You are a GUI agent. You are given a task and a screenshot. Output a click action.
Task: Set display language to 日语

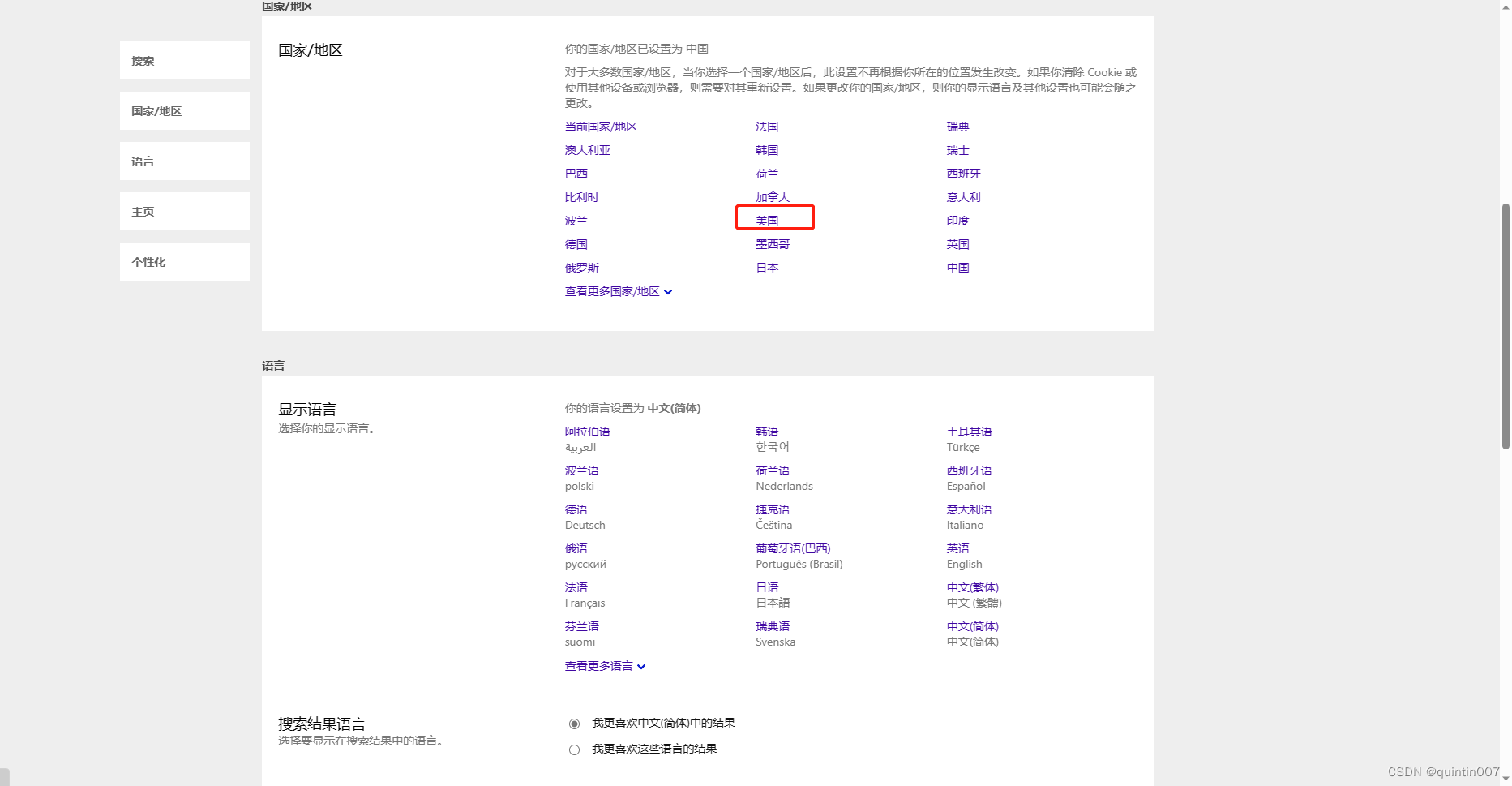coord(767,587)
